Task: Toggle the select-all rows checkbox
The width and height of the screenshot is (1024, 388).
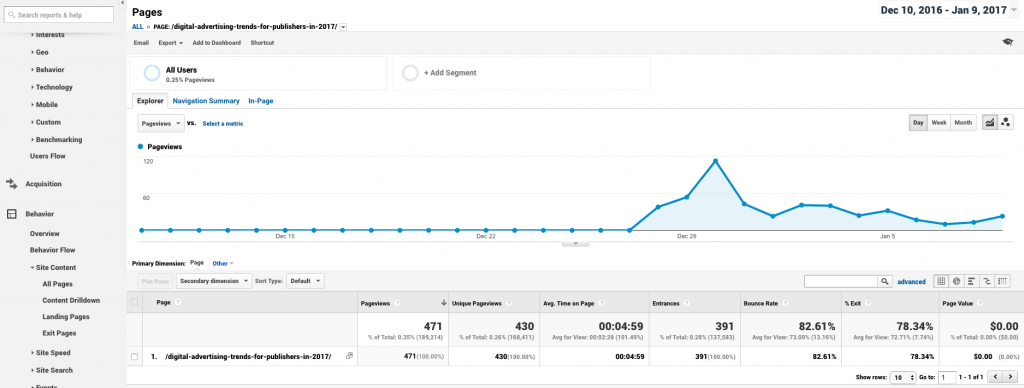Action: tap(135, 302)
